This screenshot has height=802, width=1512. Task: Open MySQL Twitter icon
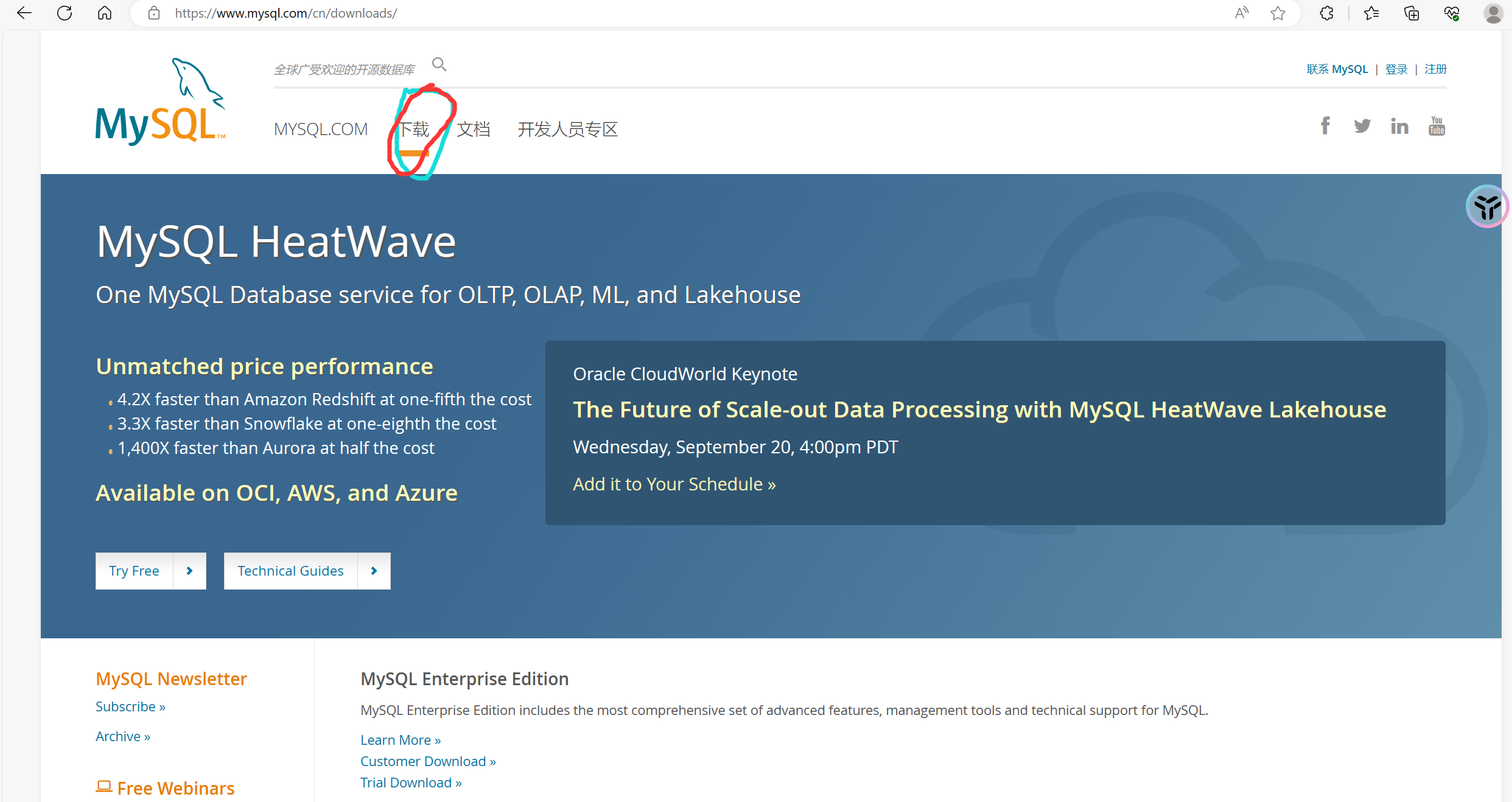[1362, 126]
